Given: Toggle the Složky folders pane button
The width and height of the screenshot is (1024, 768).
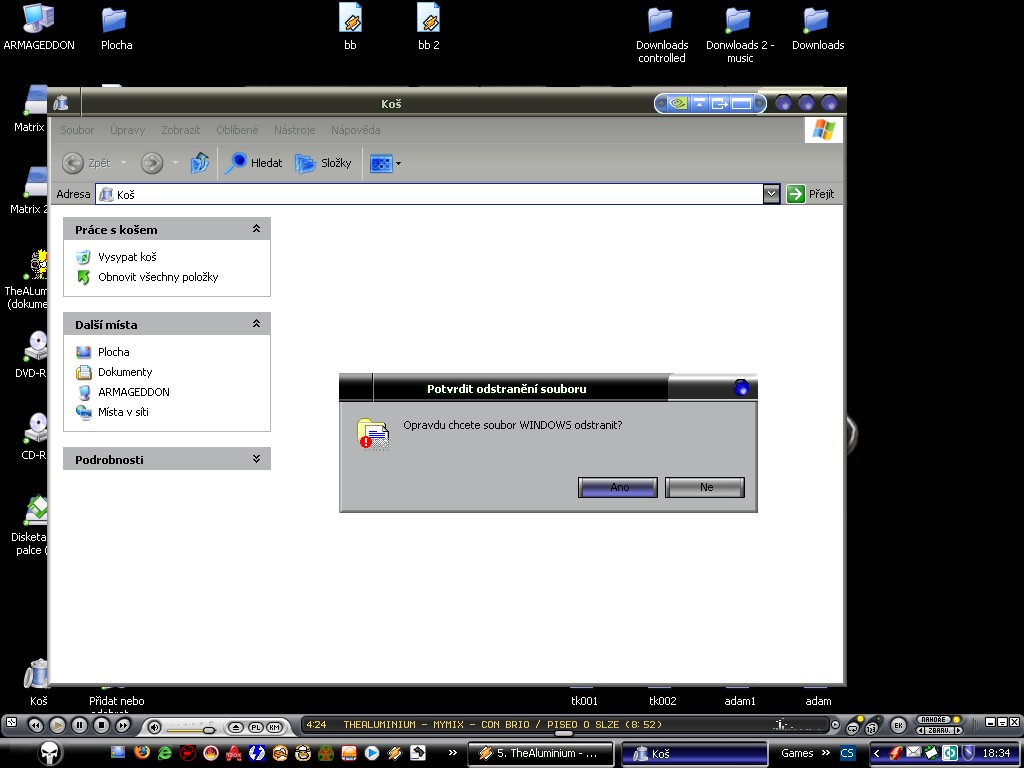Looking at the screenshot, I should [x=323, y=163].
